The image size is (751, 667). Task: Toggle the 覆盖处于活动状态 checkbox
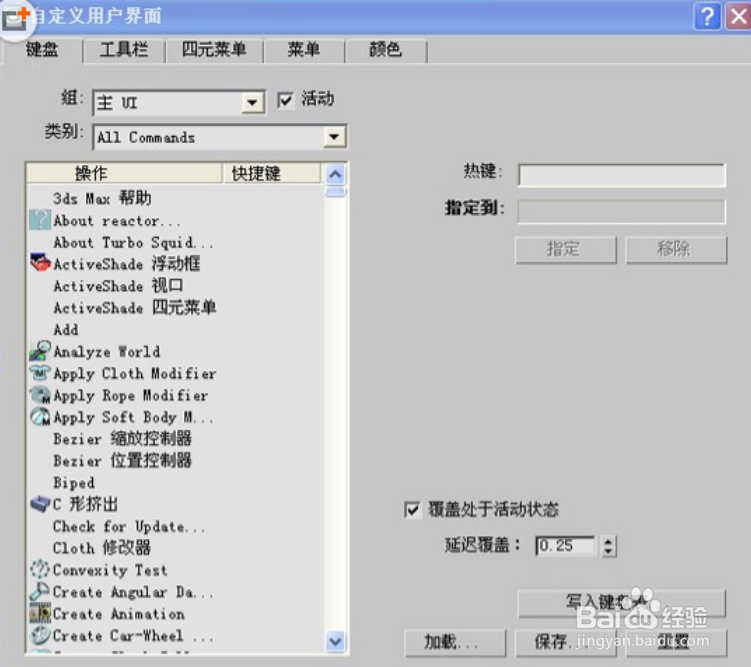[x=412, y=509]
